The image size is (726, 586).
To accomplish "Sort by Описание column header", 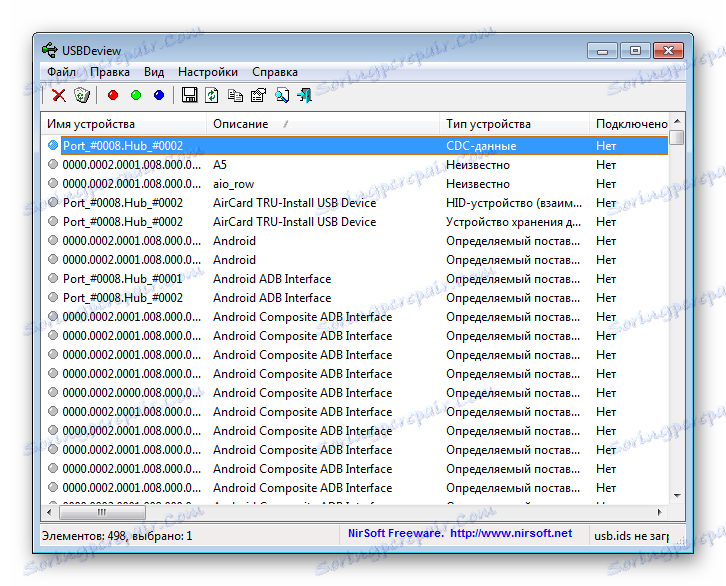I will coord(323,124).
